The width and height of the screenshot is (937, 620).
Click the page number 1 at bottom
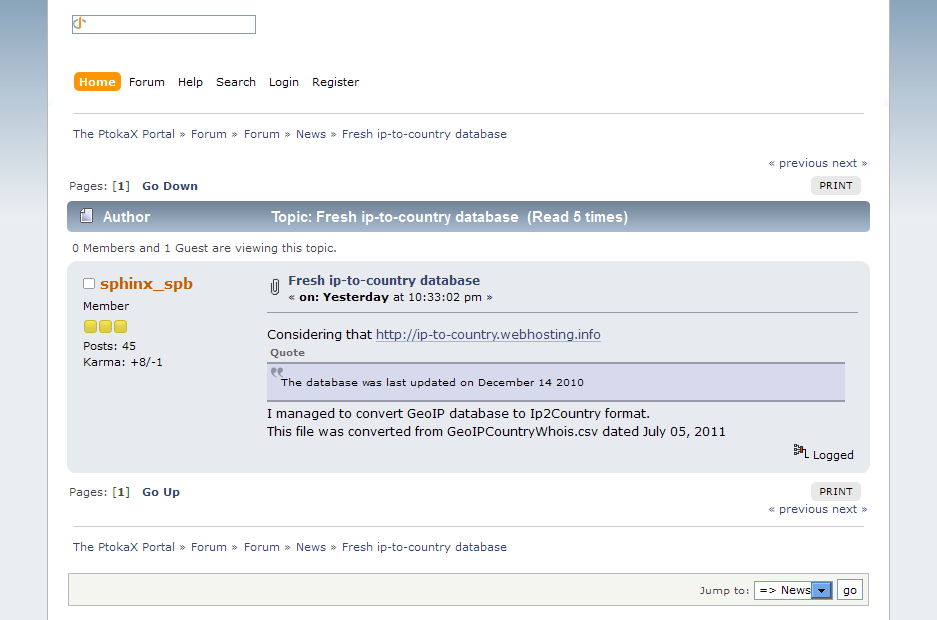click(x=121, y=492)
